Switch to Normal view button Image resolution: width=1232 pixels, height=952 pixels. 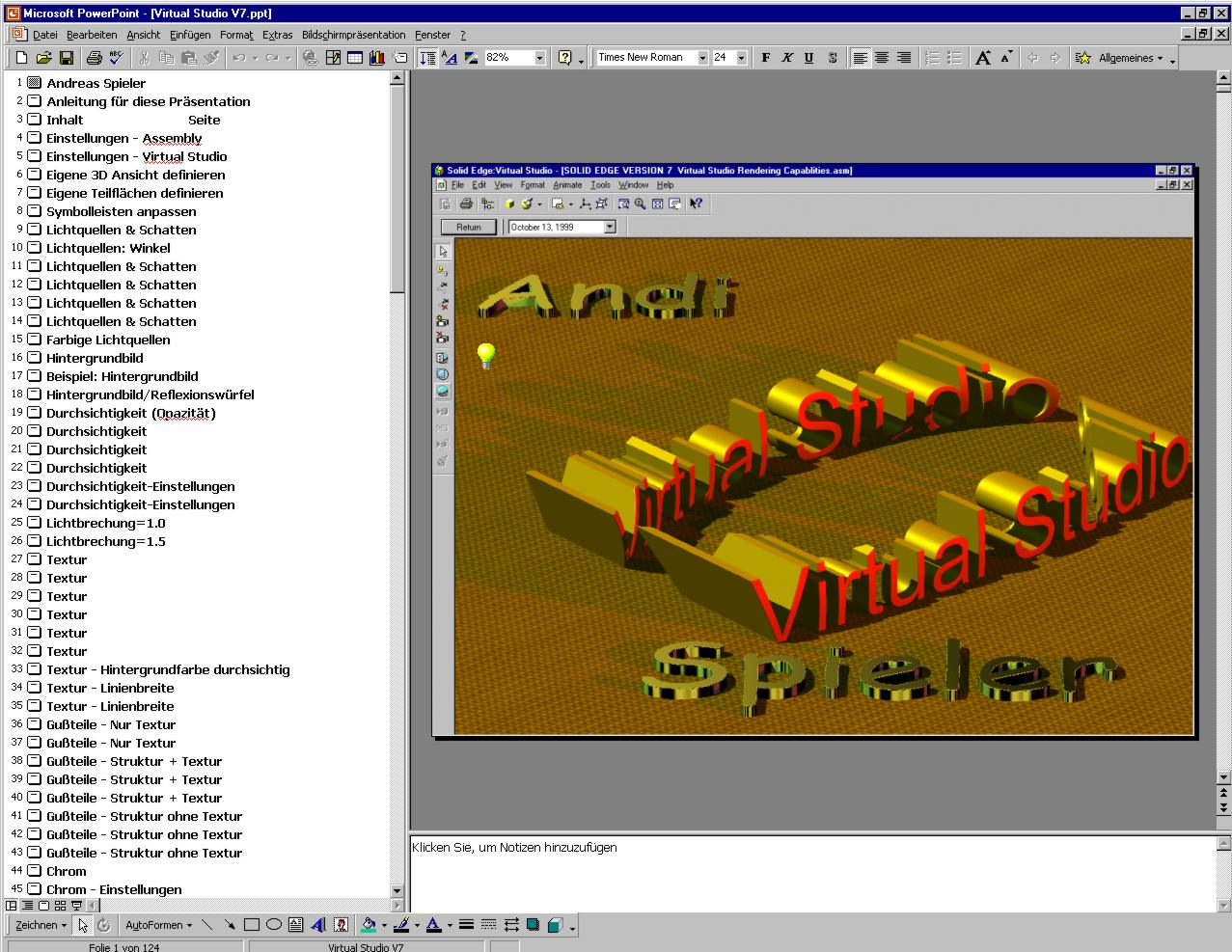(x=12, y=906)
